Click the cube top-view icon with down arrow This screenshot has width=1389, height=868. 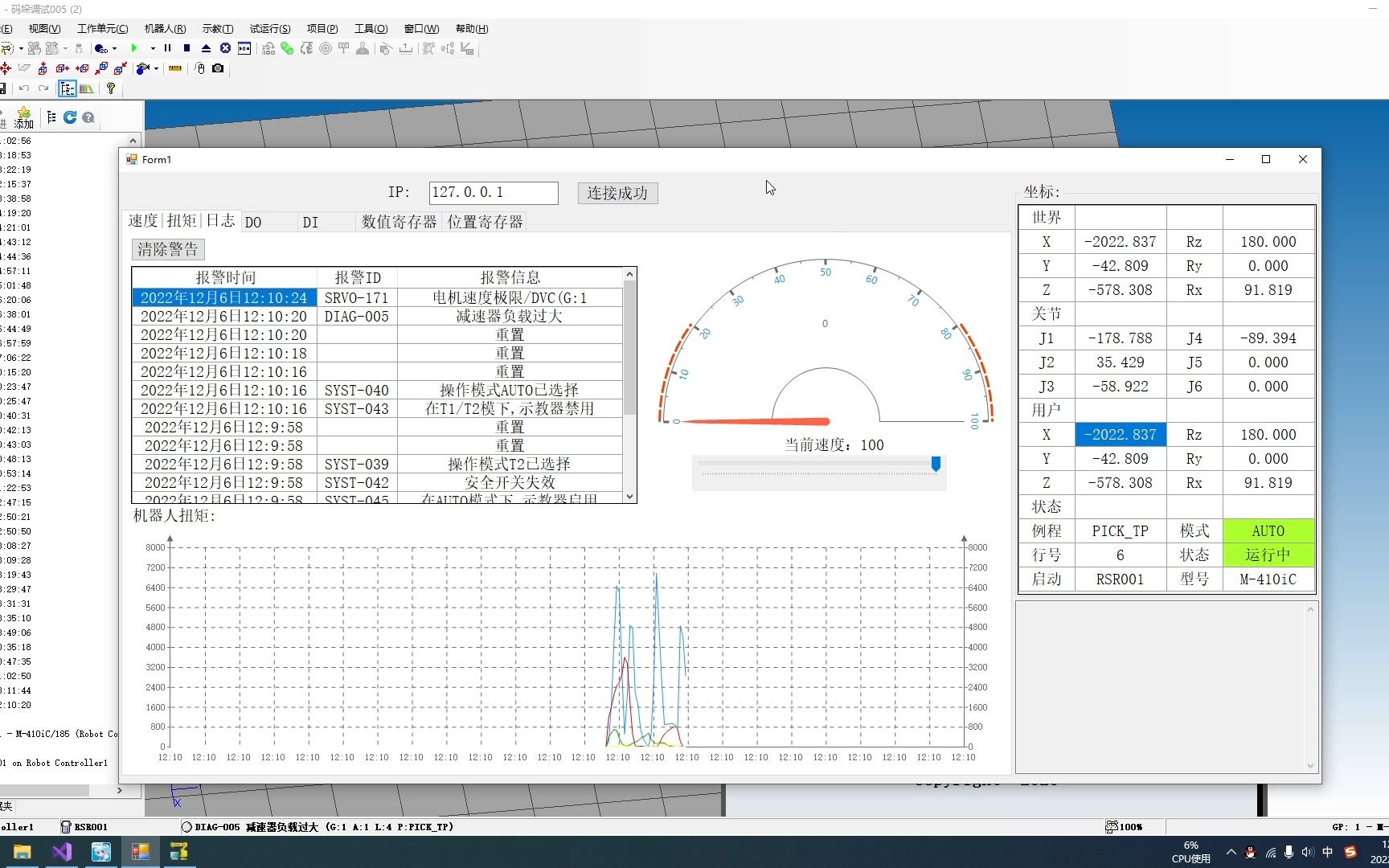(x=43, y=68)
